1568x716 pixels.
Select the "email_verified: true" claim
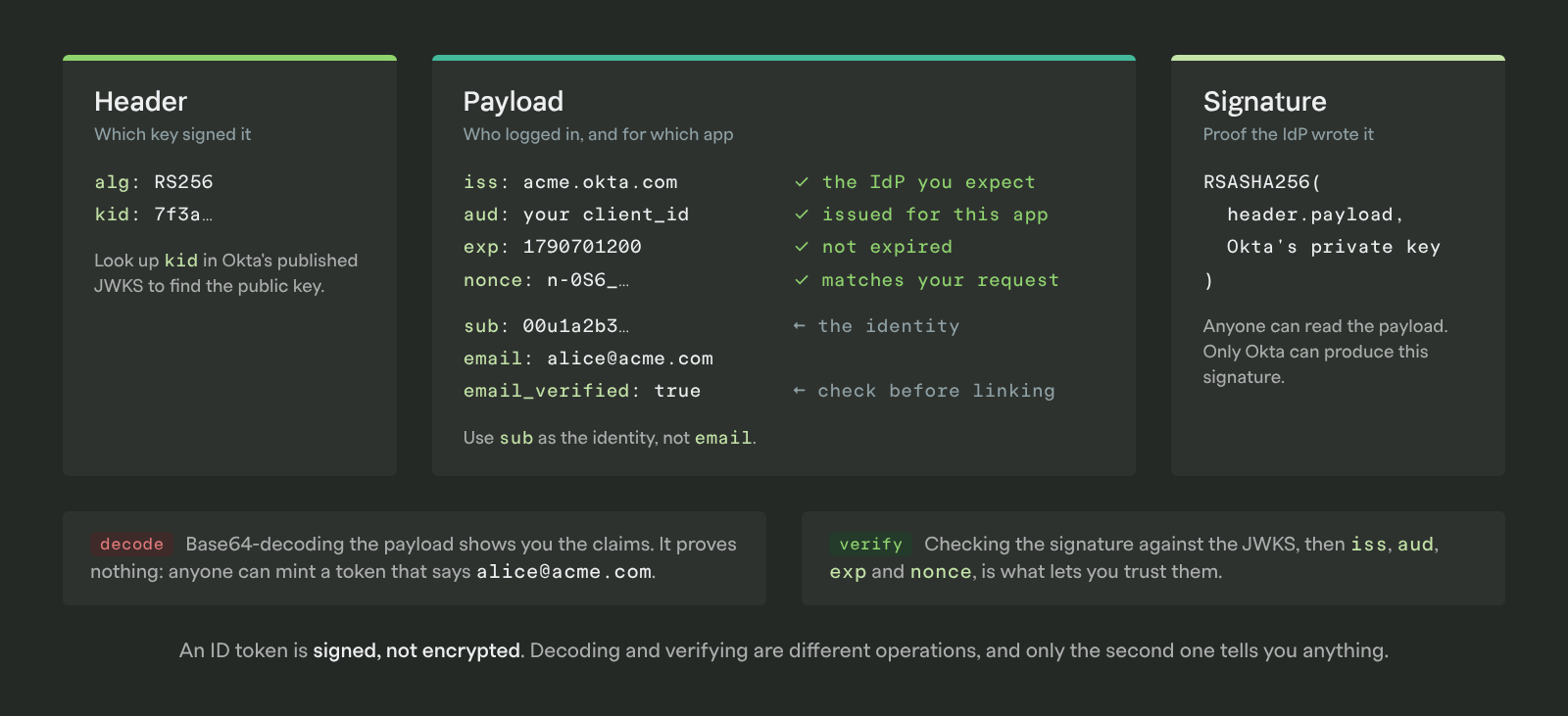coord(582,391)
